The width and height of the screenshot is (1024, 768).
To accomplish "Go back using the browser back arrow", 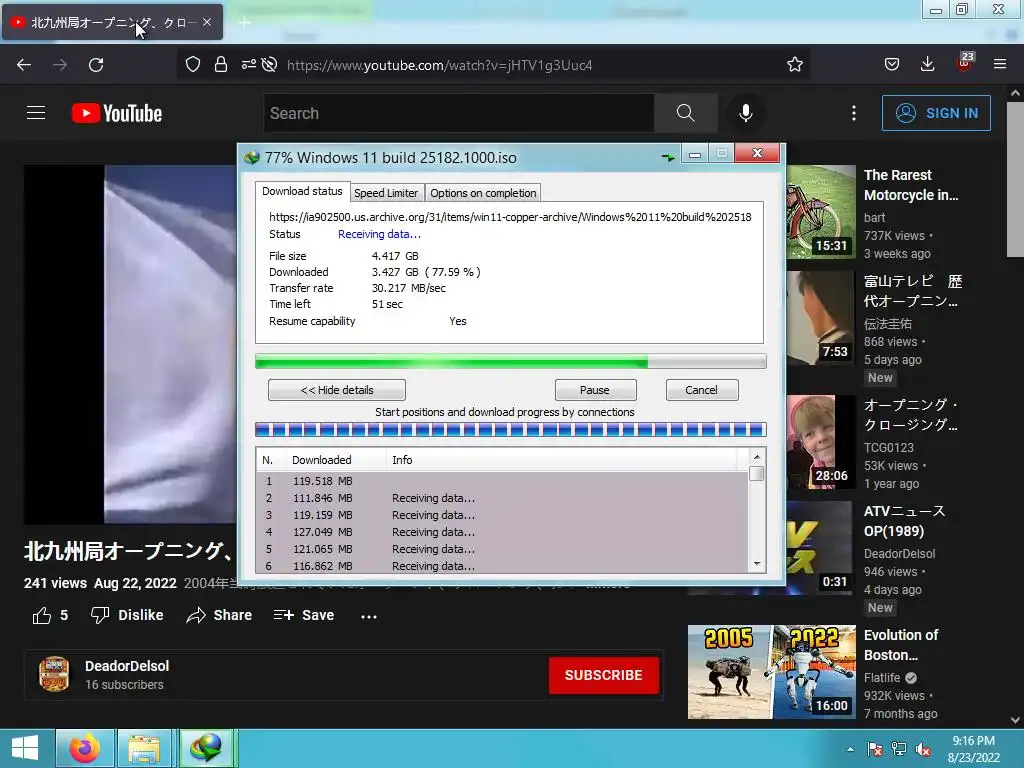I will click(x=24, y=65).
